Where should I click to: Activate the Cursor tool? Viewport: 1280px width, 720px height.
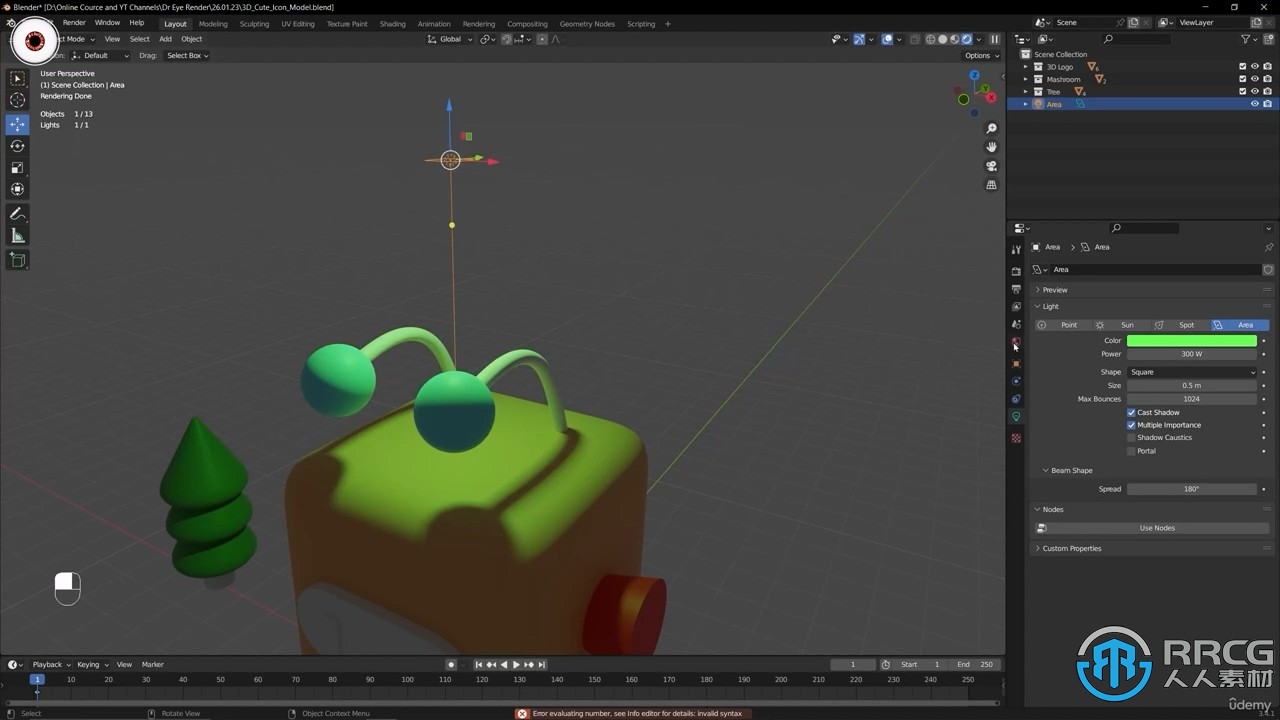[17, 100]
